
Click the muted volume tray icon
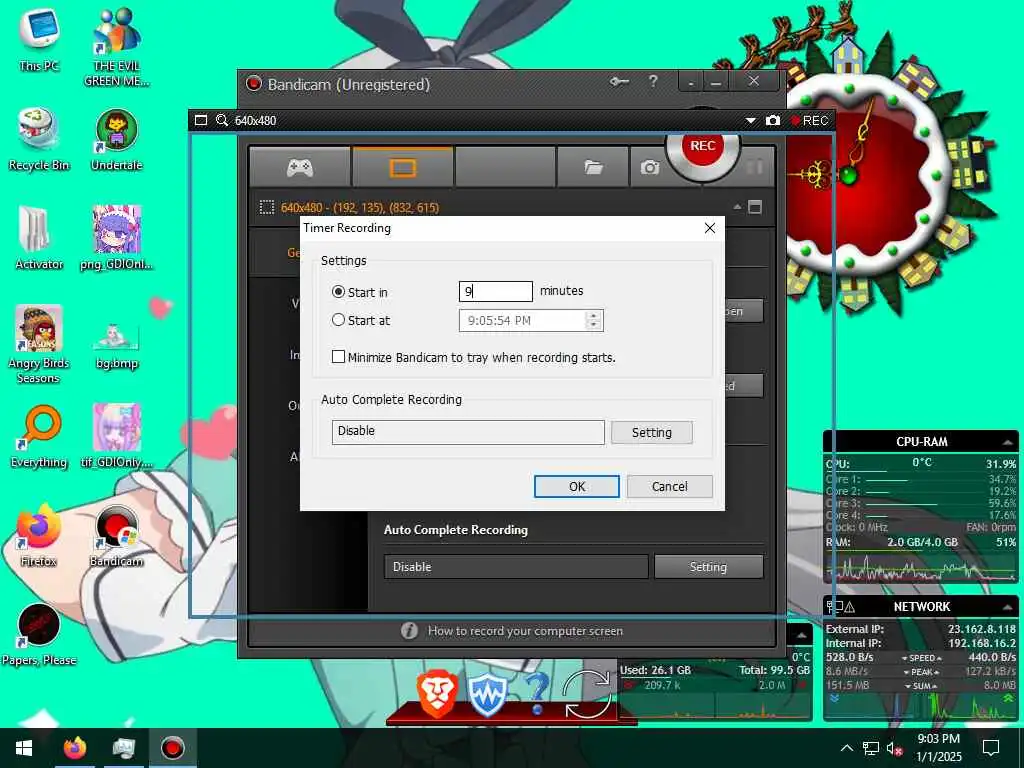pyautogui.click(x=895, y=748)
